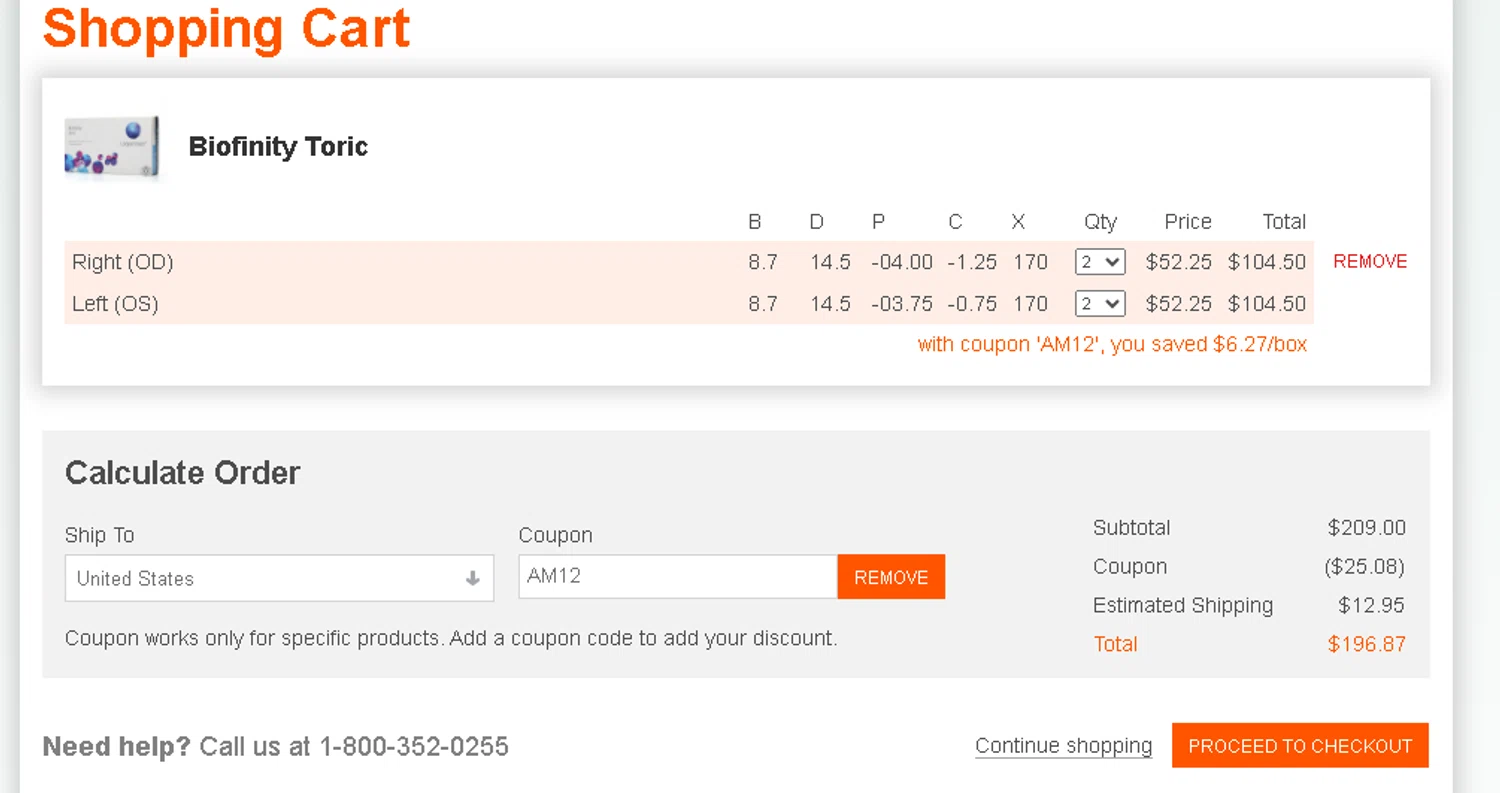Click PROCEED TO CHECKOUT
This screenshot has width=1500, height=793.
coord(1300,746)
